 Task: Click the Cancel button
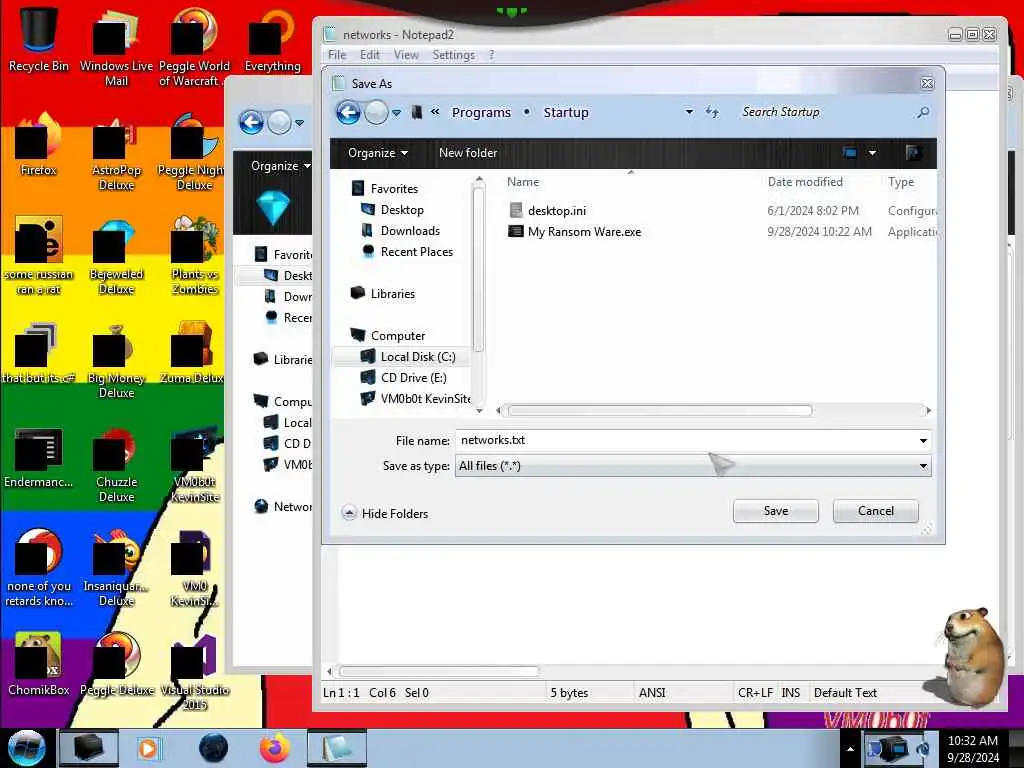(876, 511)
